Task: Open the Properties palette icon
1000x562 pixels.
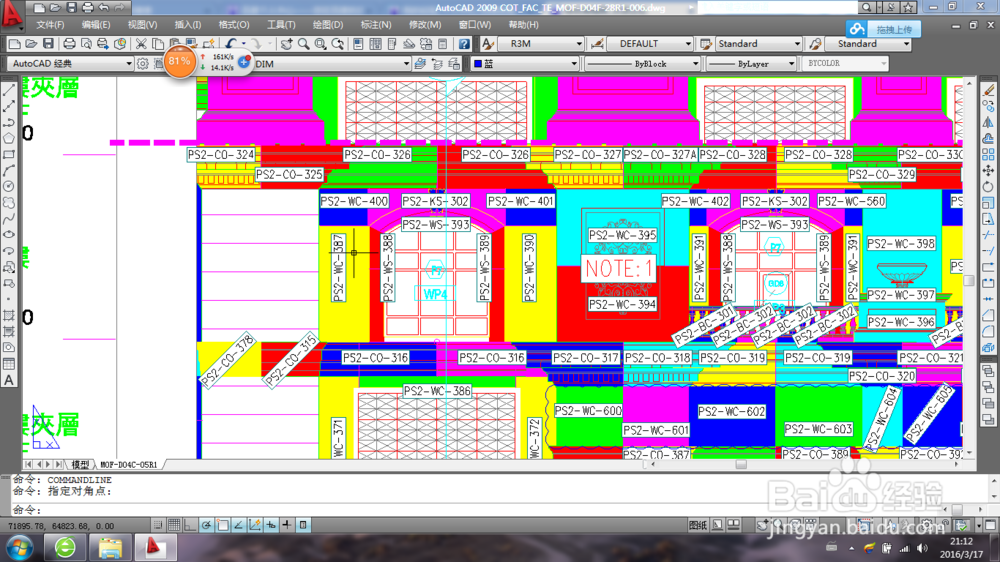Action: (x=358, y=44)
